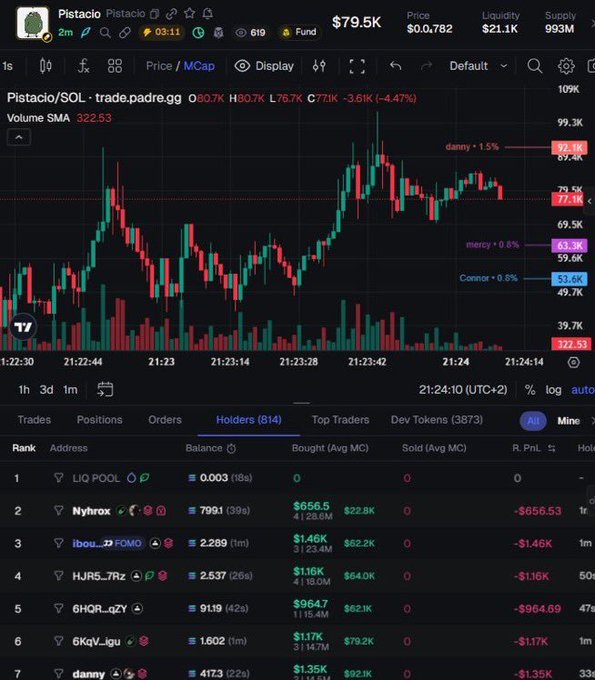595x680 pixels.
Task: Toggle fullscreen chart view
Action: (357, 66)
